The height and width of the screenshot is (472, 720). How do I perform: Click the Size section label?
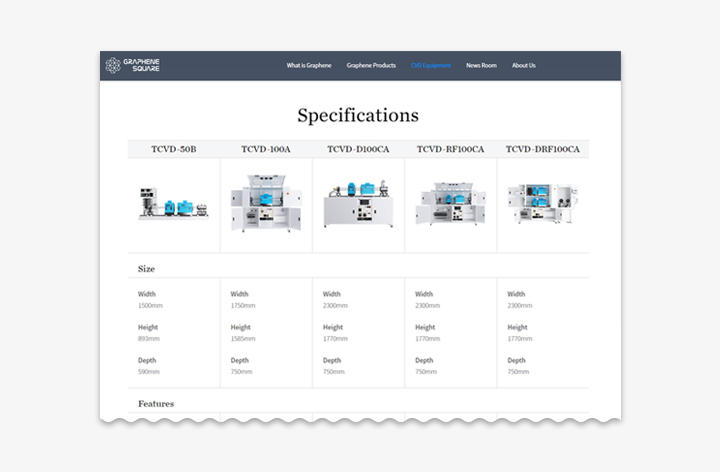[146, 269]
